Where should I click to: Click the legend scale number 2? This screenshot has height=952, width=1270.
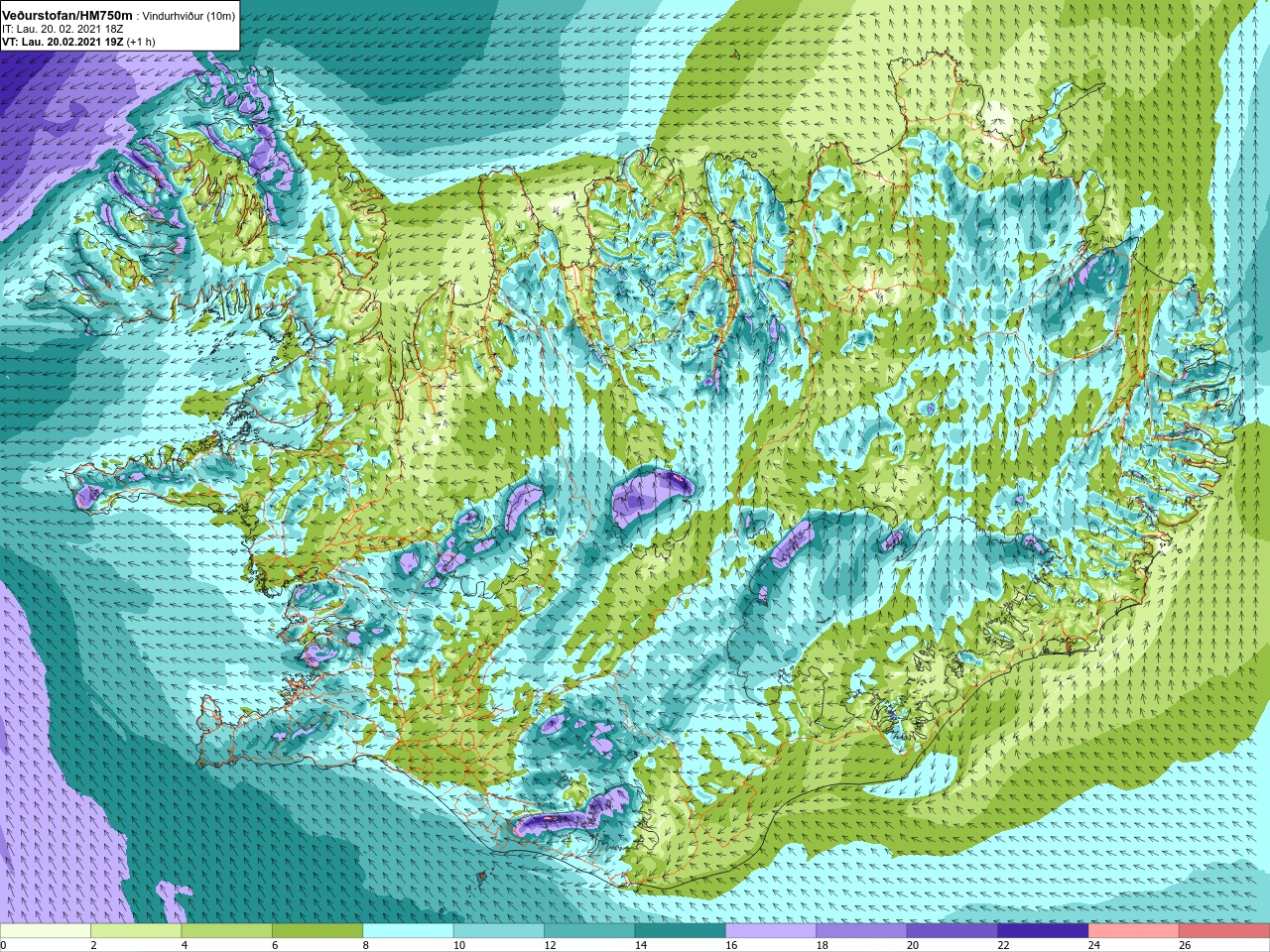click(x=93, y=945)
